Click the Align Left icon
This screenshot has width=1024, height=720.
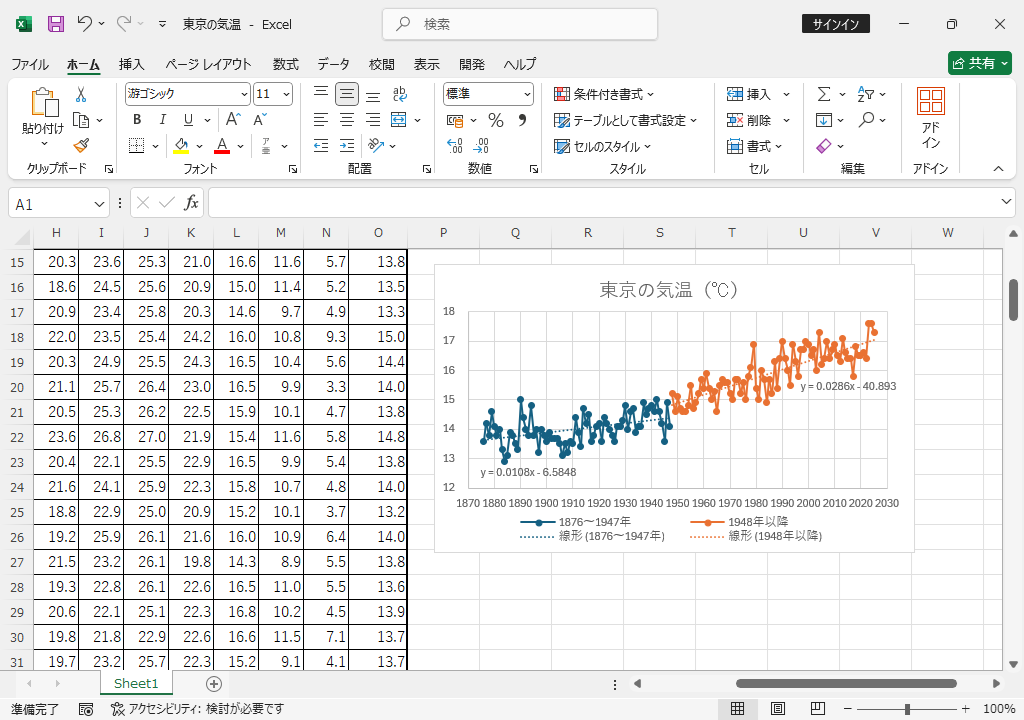(321, 120)
